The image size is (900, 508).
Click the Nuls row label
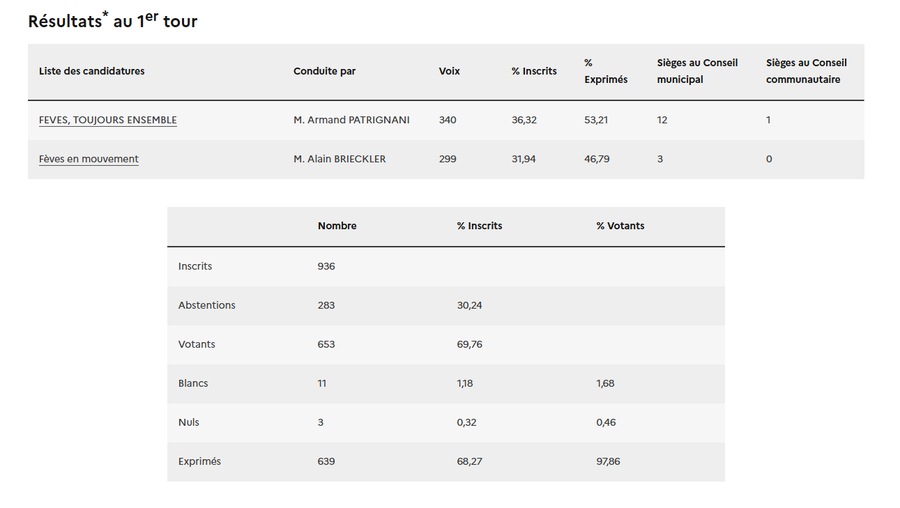pyautogui.click(x=189, y=422)
